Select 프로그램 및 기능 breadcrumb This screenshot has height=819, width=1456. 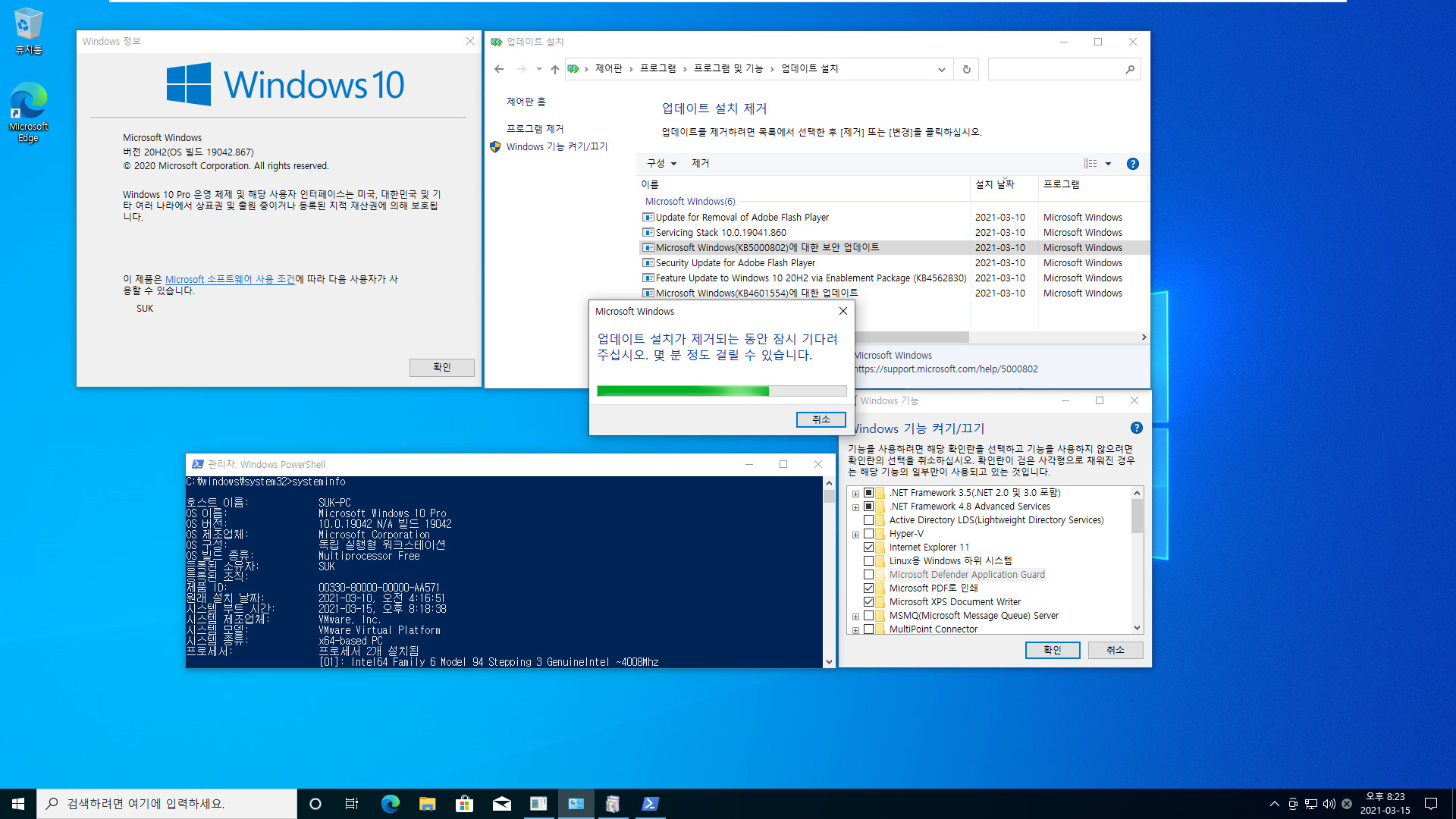[x=728, y=69]
